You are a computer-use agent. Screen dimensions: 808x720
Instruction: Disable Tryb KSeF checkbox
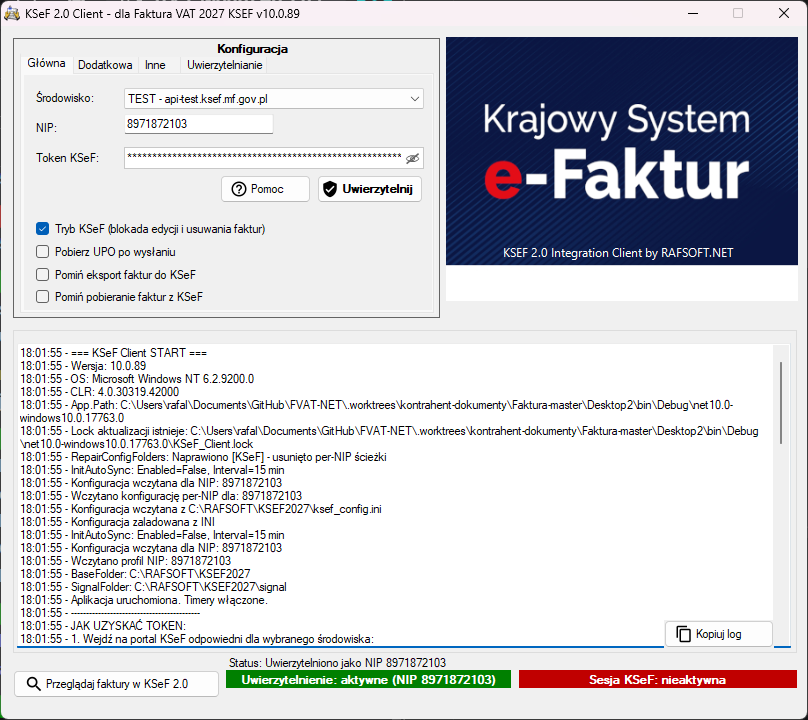coord(43,228)
